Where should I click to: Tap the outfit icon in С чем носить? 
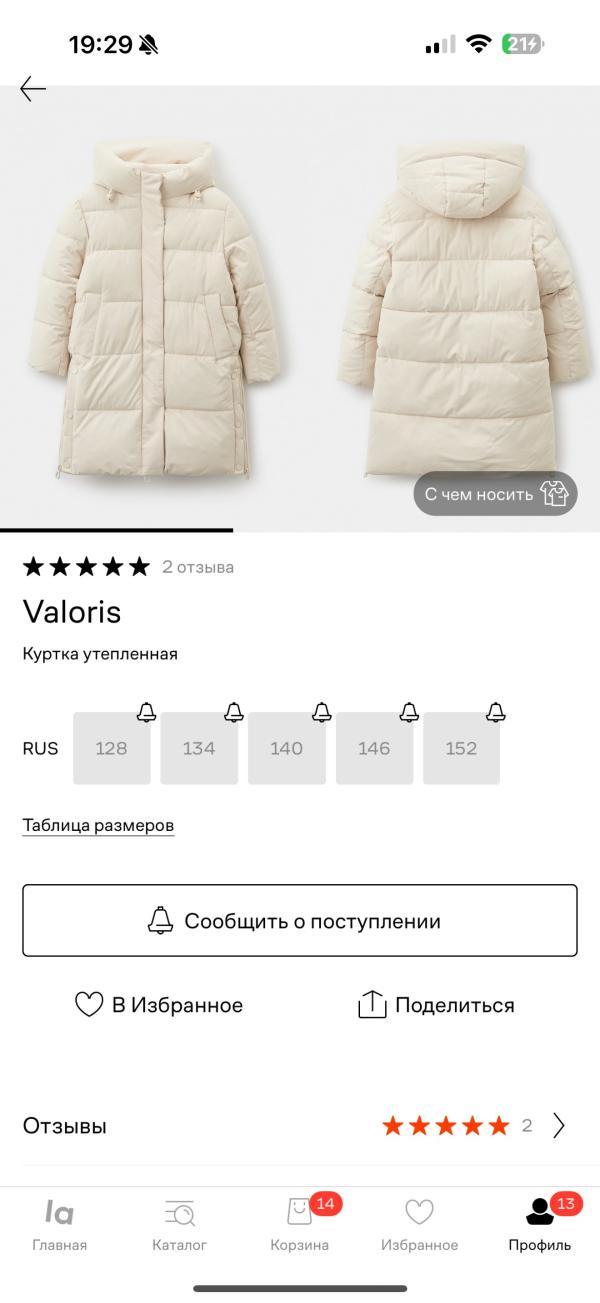tap(554, 493)
